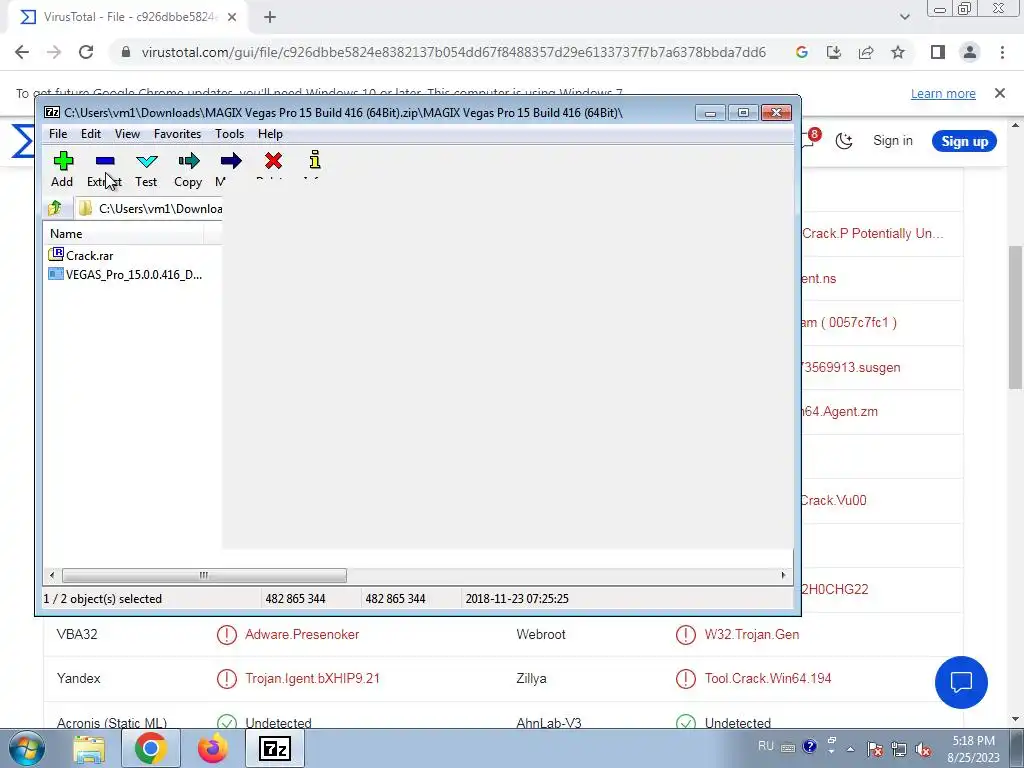The height and width of the screenshot is (768, 1024).
Task: Open the Favorites menu in 7-Zip
Action: 177,134
